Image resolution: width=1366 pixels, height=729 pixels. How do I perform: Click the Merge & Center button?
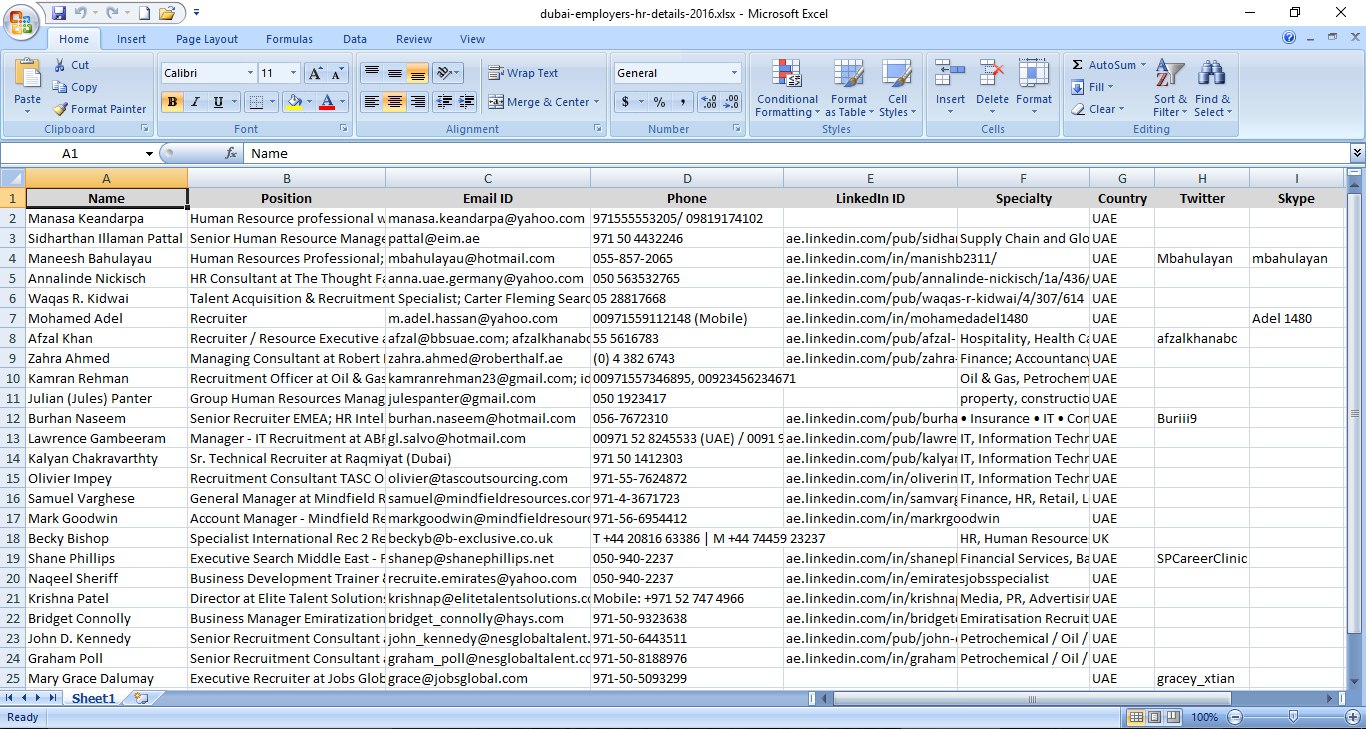pos(539,102)
